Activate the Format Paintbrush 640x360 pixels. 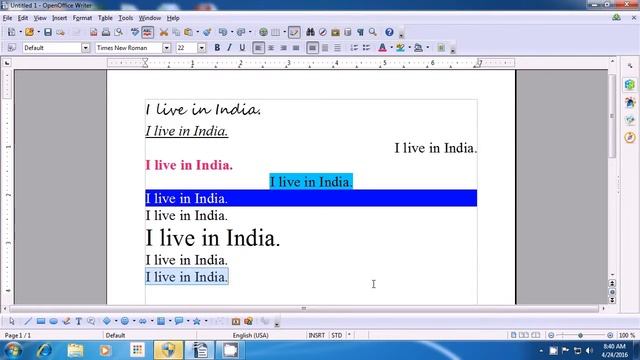(x=207, y=32)
